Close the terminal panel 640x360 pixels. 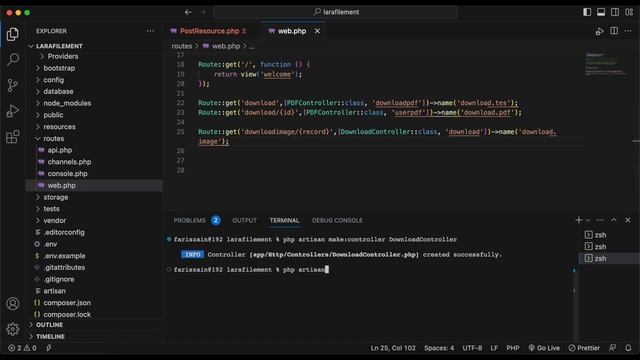click(628, 220)
